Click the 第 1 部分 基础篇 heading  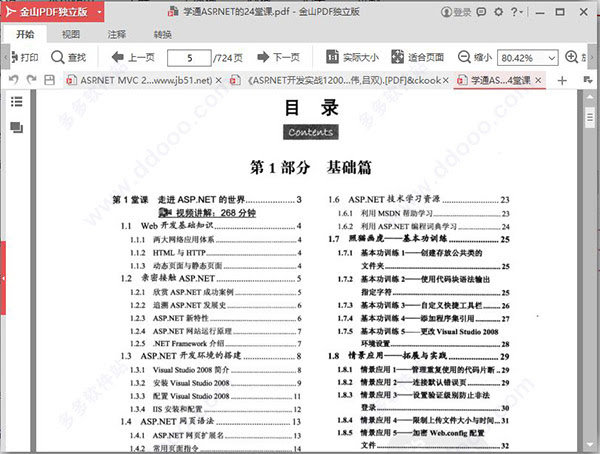(x=311, y=167)
